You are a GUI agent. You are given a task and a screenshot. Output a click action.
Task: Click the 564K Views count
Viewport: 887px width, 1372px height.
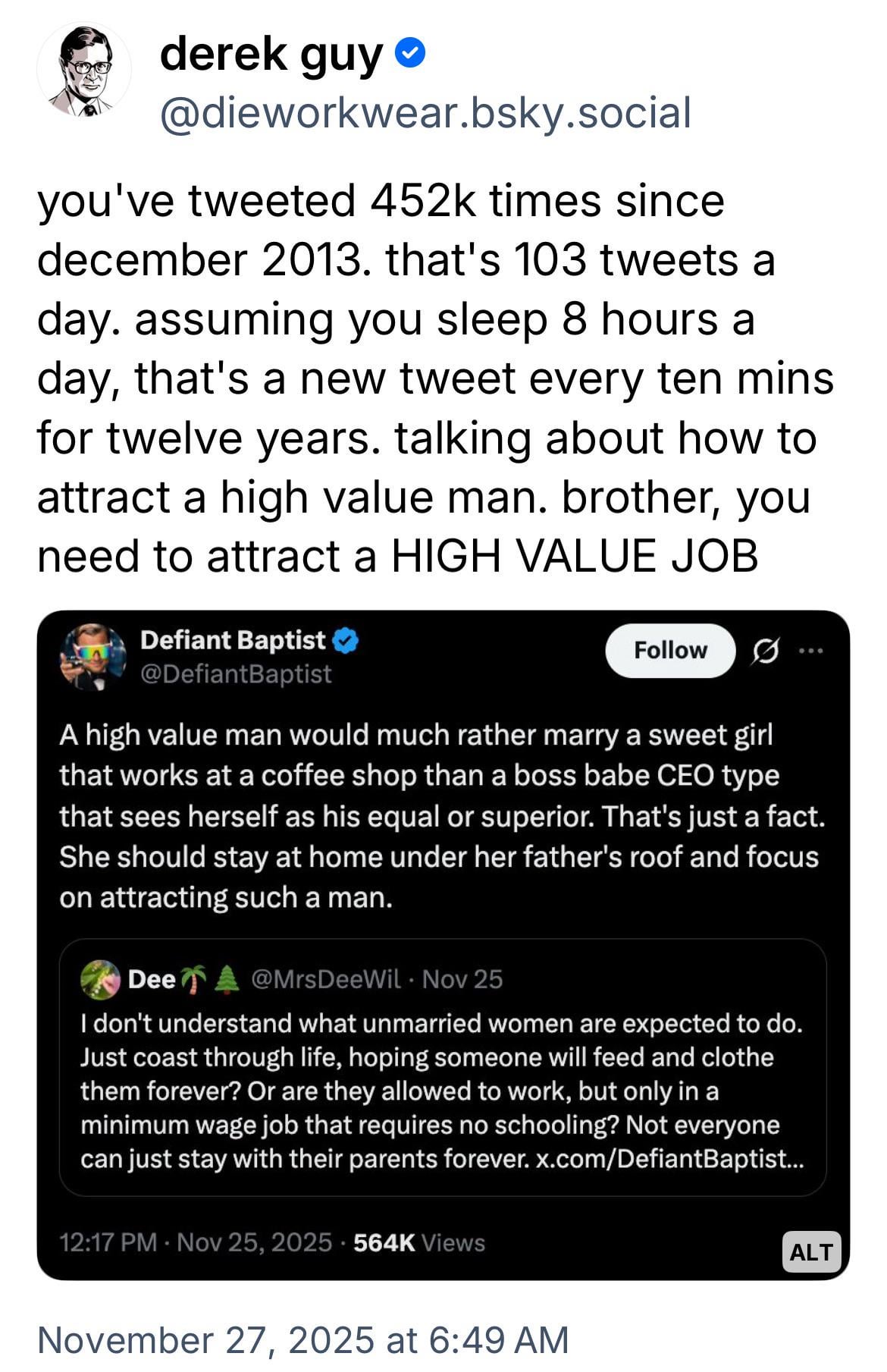click(x=418, y=1242)
